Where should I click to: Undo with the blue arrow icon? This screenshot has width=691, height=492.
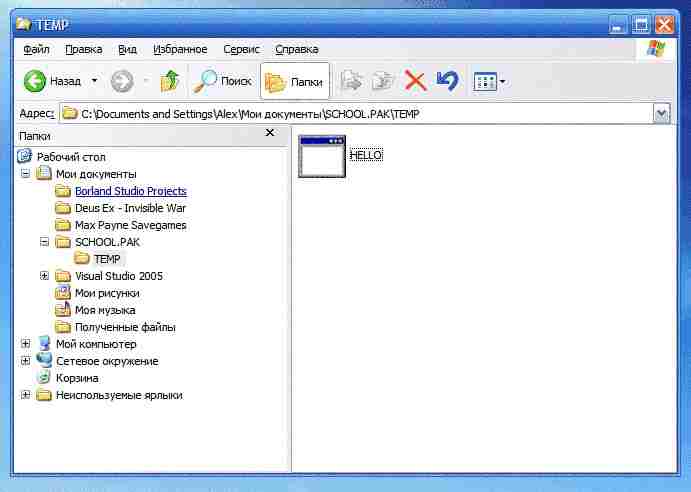click(x=447, y=81)
